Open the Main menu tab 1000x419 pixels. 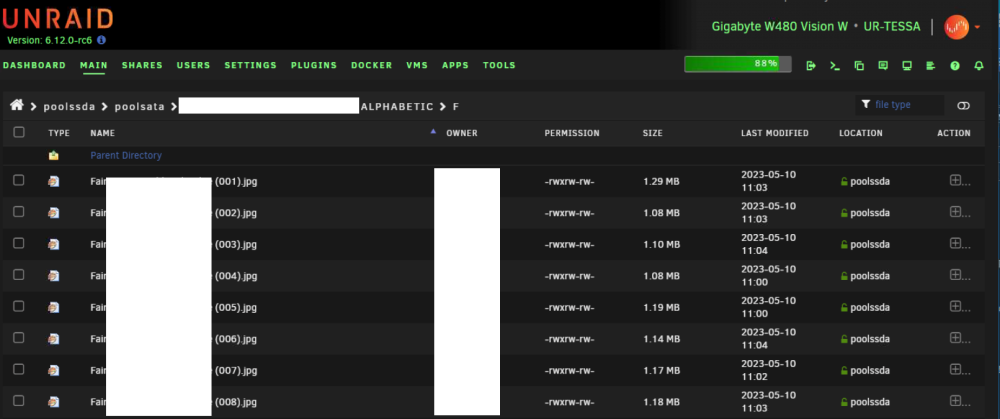tap(94, 65)
